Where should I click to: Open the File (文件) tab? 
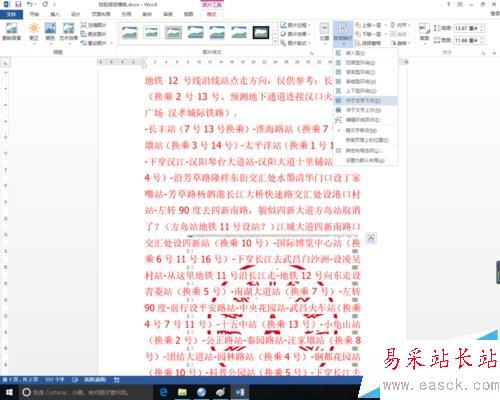coord(11,14)
